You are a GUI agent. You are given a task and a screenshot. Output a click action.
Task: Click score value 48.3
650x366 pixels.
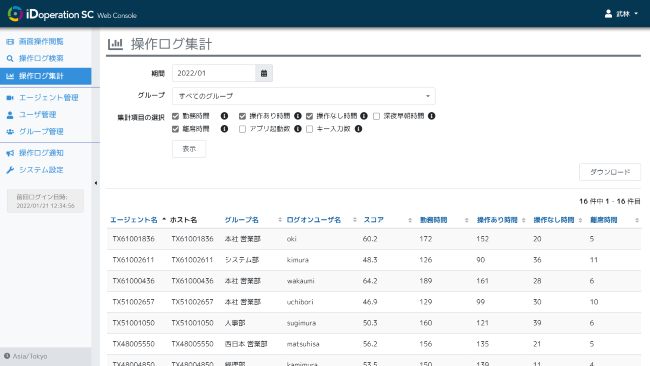click(x=370, y=260)
